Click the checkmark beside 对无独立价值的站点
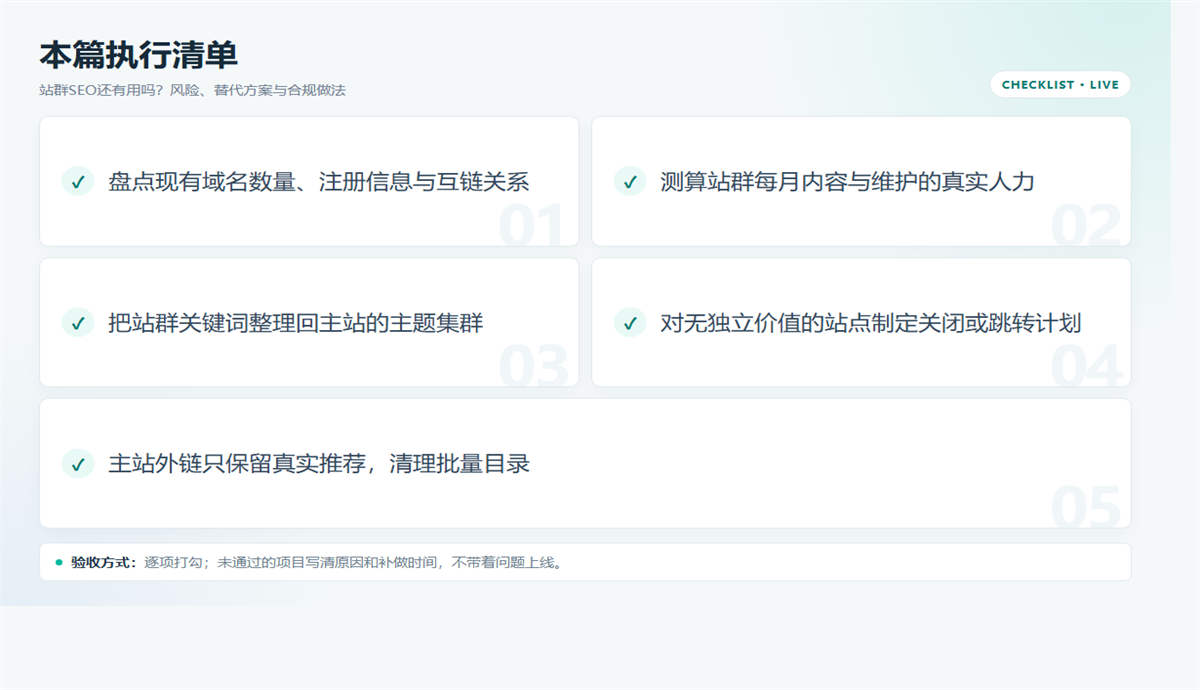 (630, 323)
